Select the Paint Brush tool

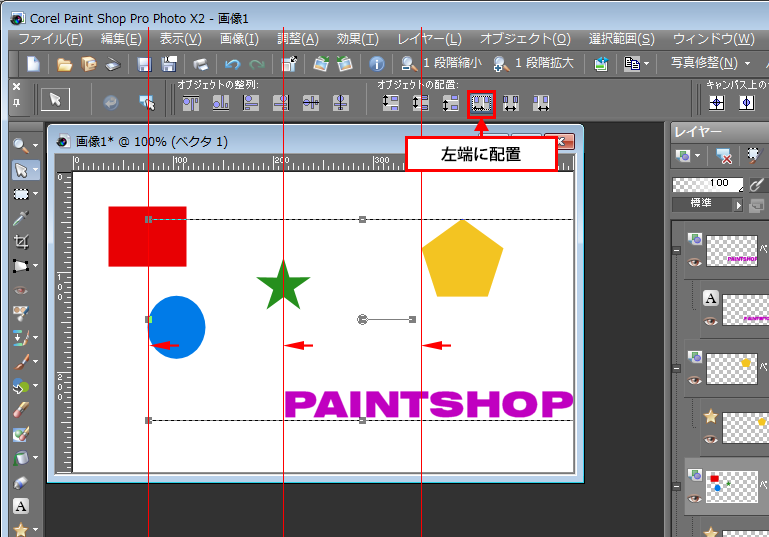(21, 362)
